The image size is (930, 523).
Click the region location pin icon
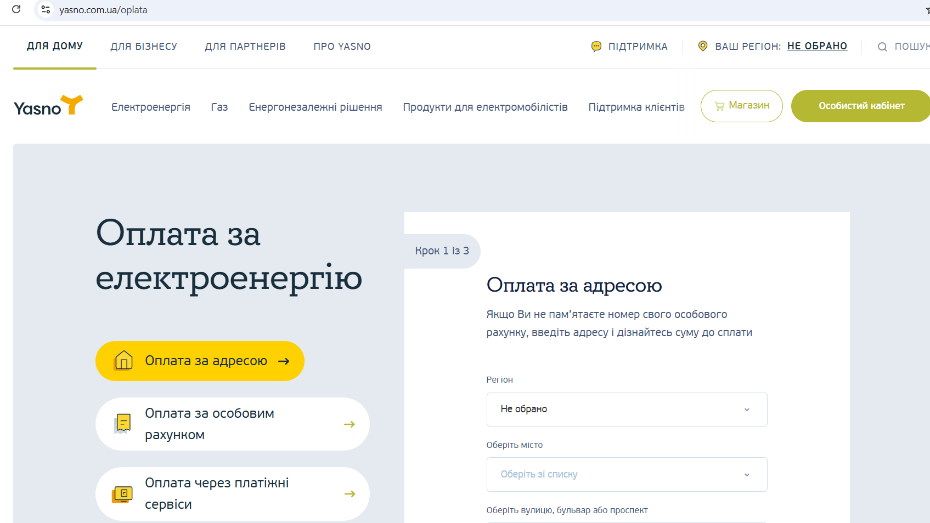click(x=702, y=46)
